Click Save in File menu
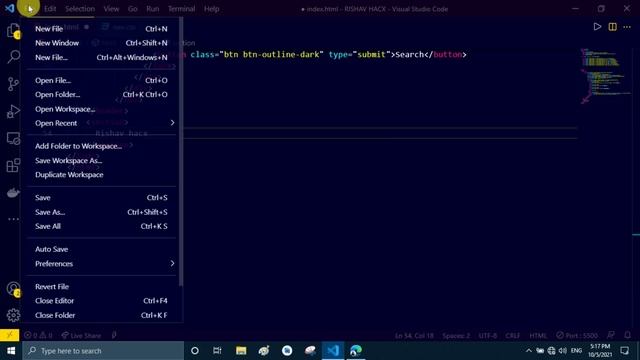The height and width of the screenshot is (360, 640). (x=101, y=198)
